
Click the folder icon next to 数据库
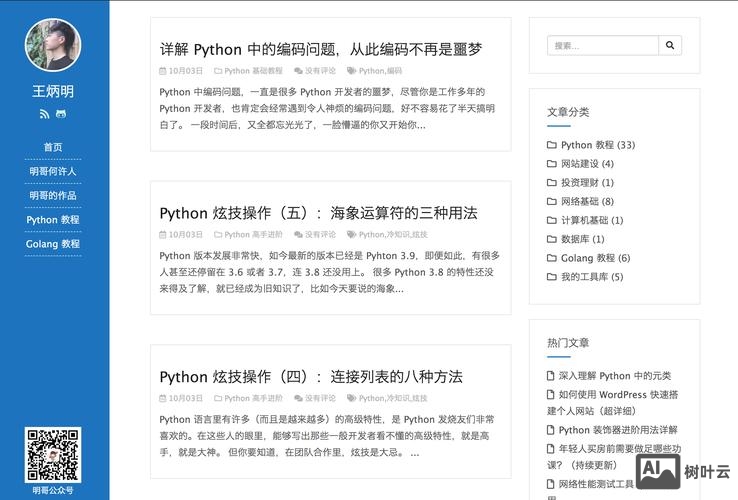(x=552, y=239)
